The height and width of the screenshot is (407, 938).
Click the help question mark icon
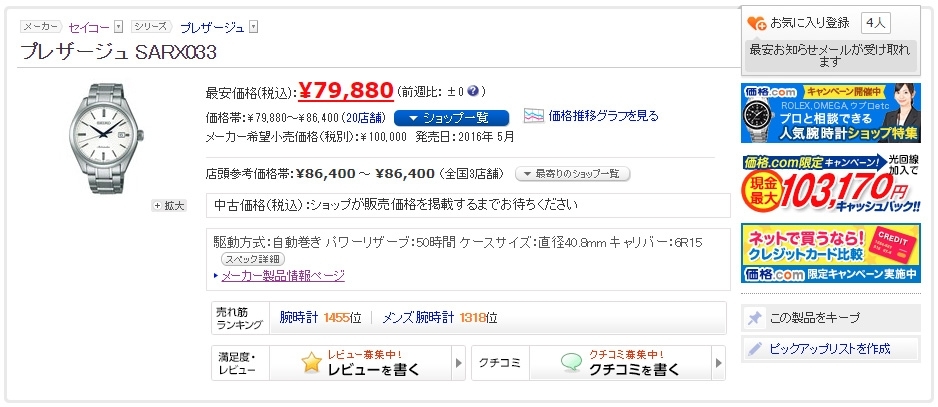coord(473,92)
